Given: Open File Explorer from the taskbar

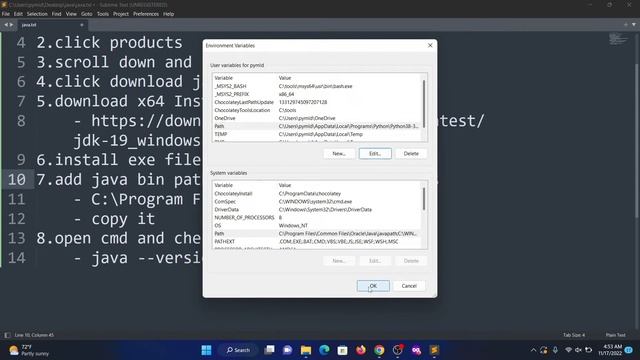Looking at the screenshot, I should tap(306, 350).
